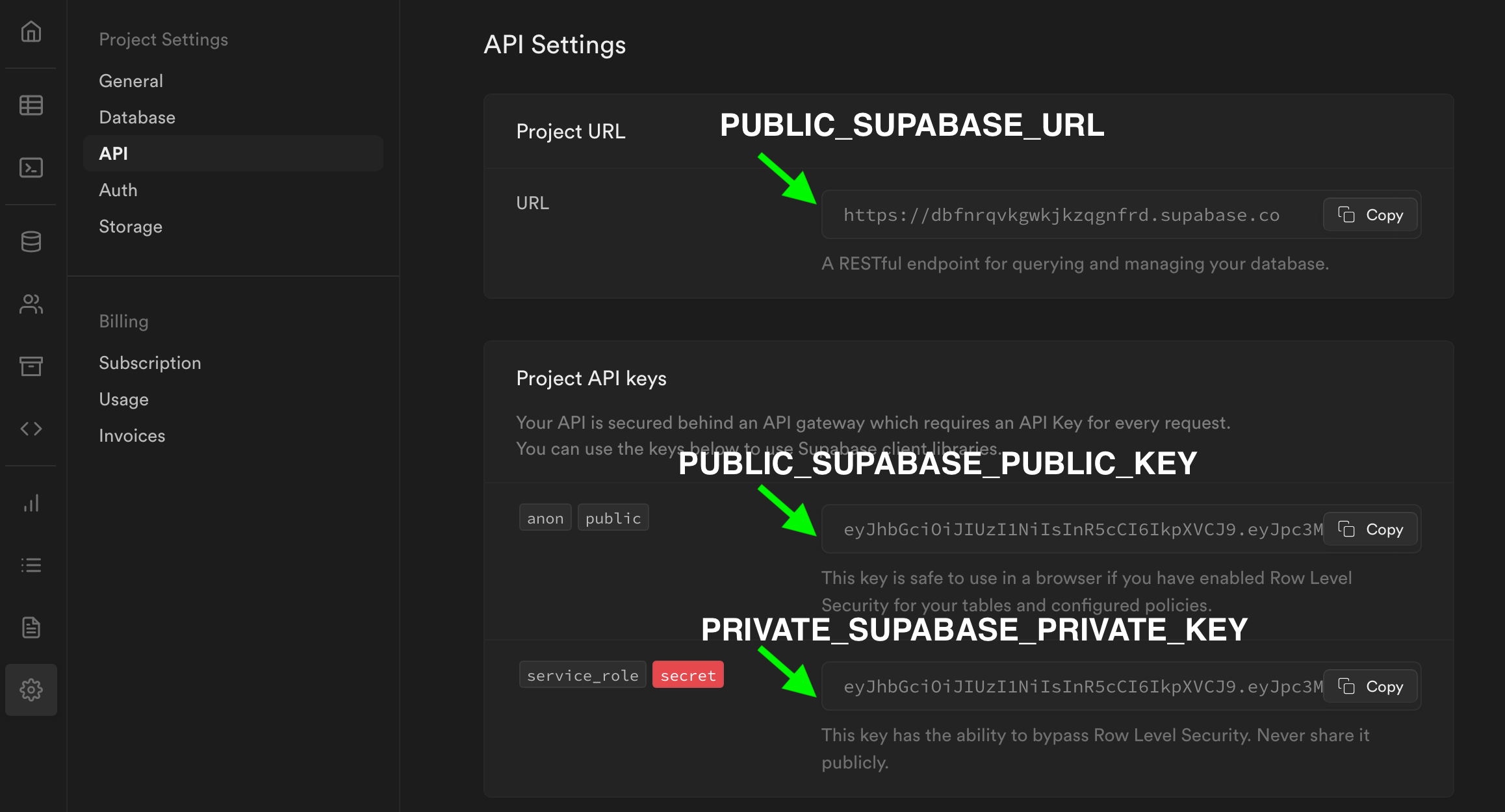Open Logs via the list icon
This screenshot has height=812, width=1505.
pyautogui.click(x=31, y=565)
